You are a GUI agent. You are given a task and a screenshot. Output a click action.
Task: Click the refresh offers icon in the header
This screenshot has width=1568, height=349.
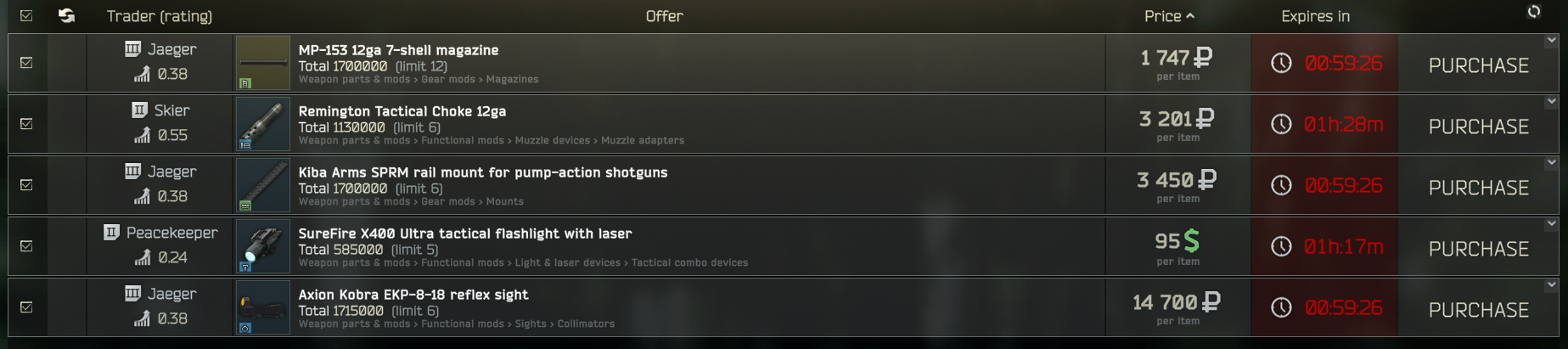pyautogui.click(x=1533, y=12)
